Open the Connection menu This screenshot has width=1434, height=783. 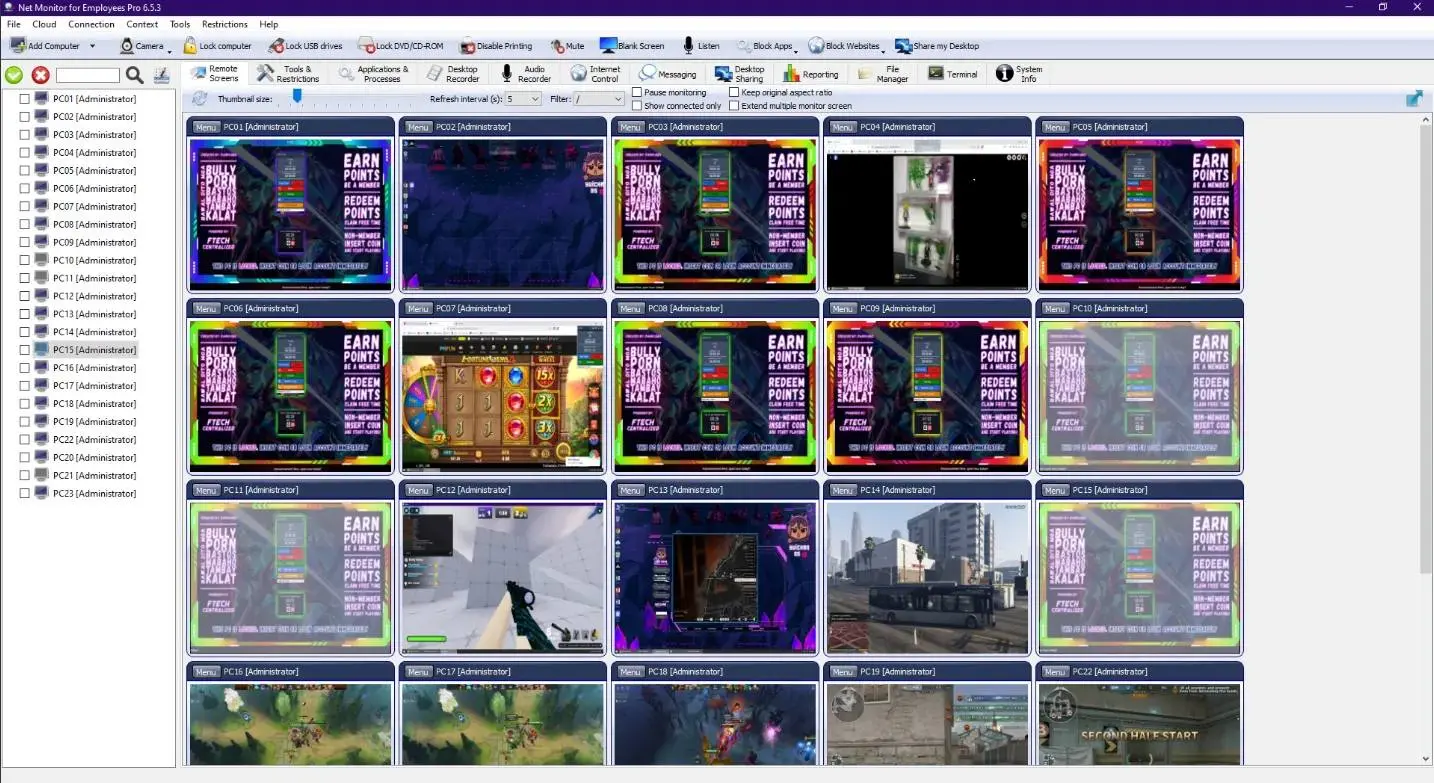91,24
